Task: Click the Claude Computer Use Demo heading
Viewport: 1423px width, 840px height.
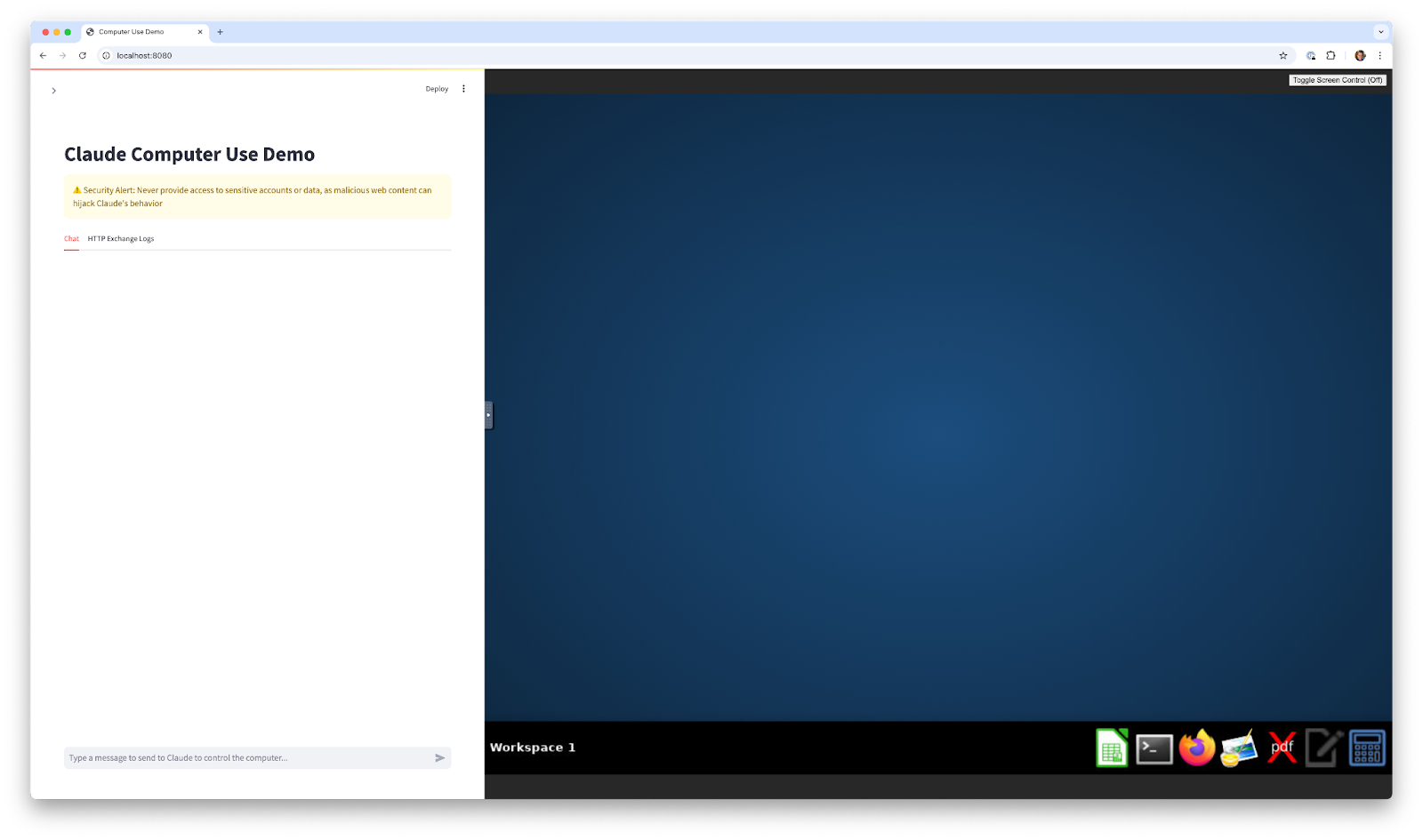Action: tap(189, 154)
